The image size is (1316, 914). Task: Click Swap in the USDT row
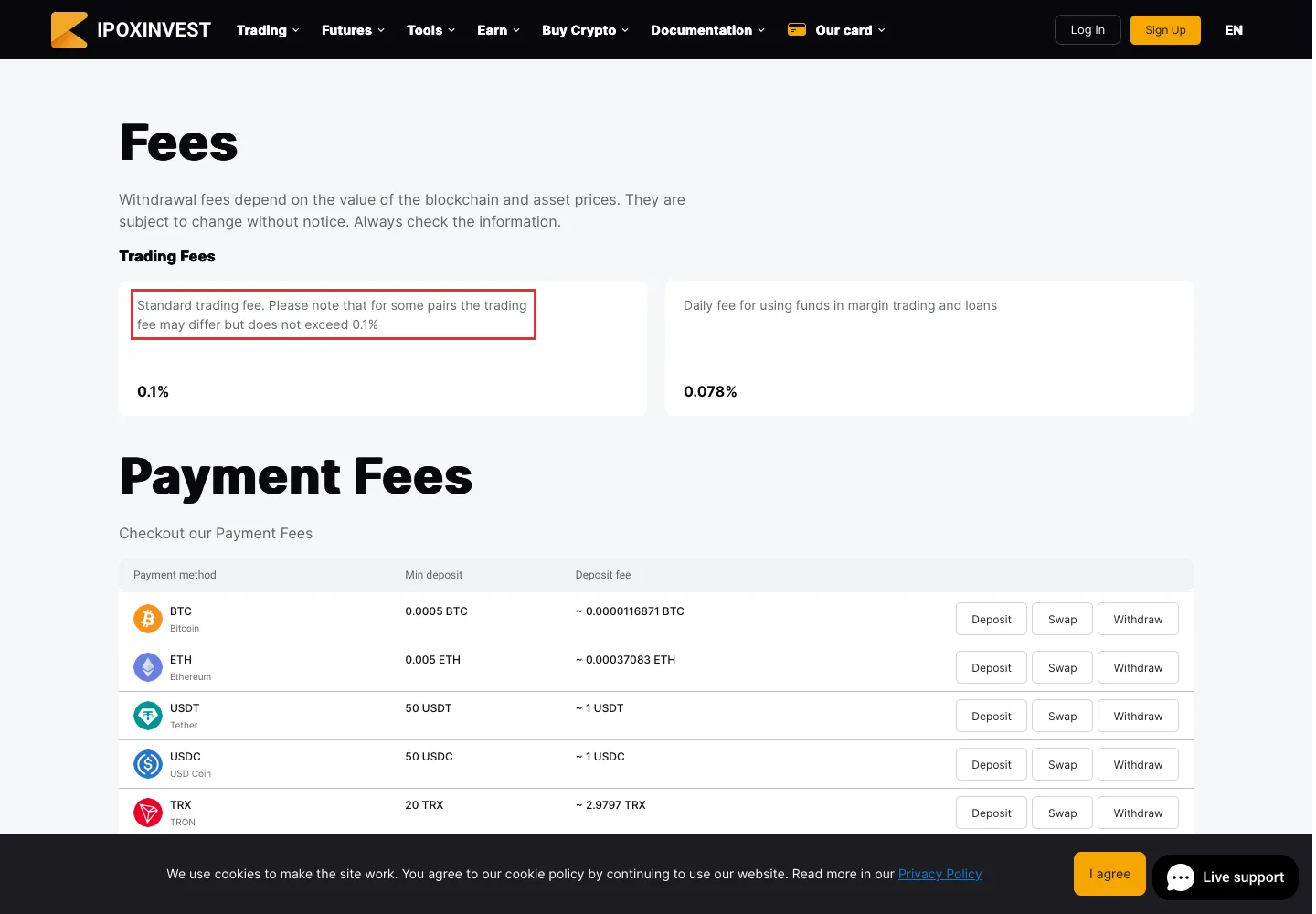[1062, 716]
